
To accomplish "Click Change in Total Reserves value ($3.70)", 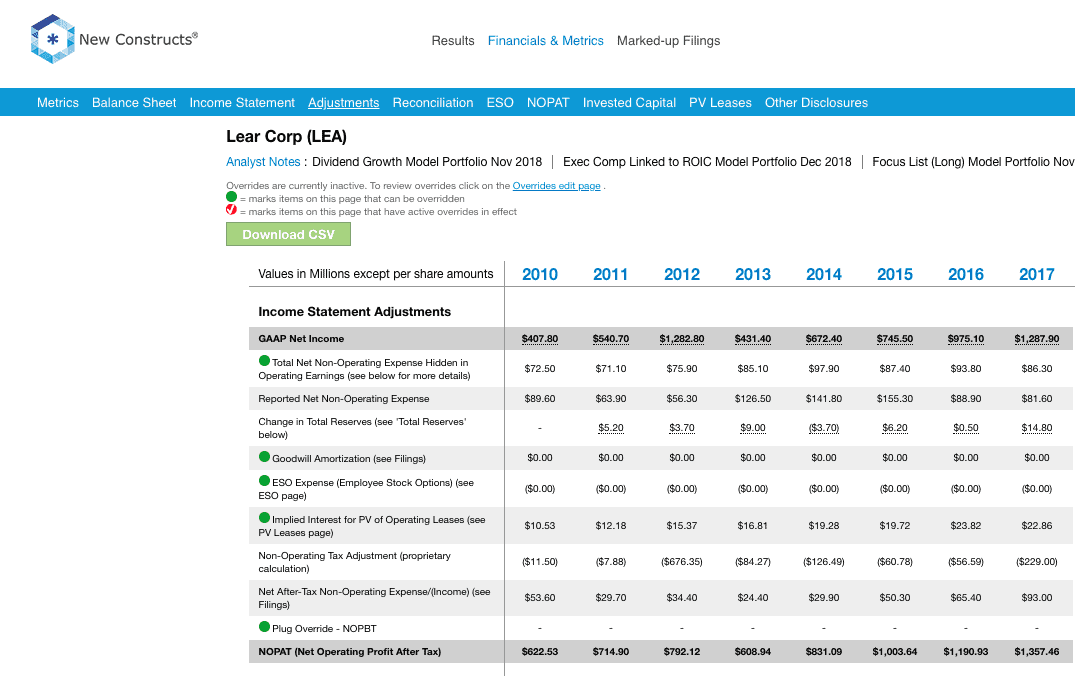I will tap(823, 428).
